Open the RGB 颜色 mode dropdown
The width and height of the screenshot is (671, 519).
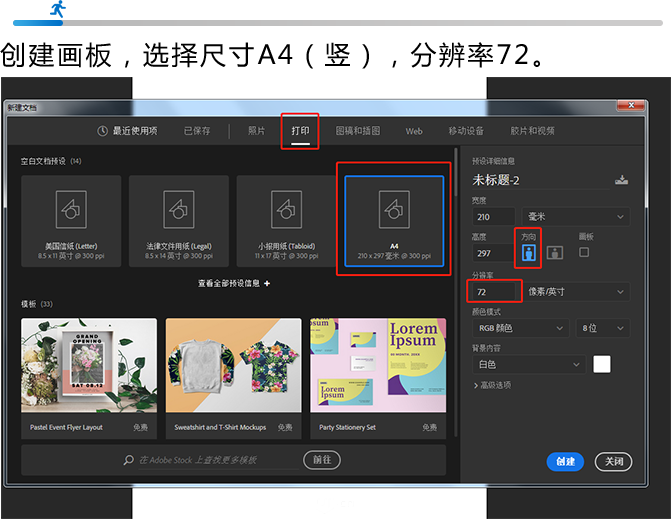(520, 328)
